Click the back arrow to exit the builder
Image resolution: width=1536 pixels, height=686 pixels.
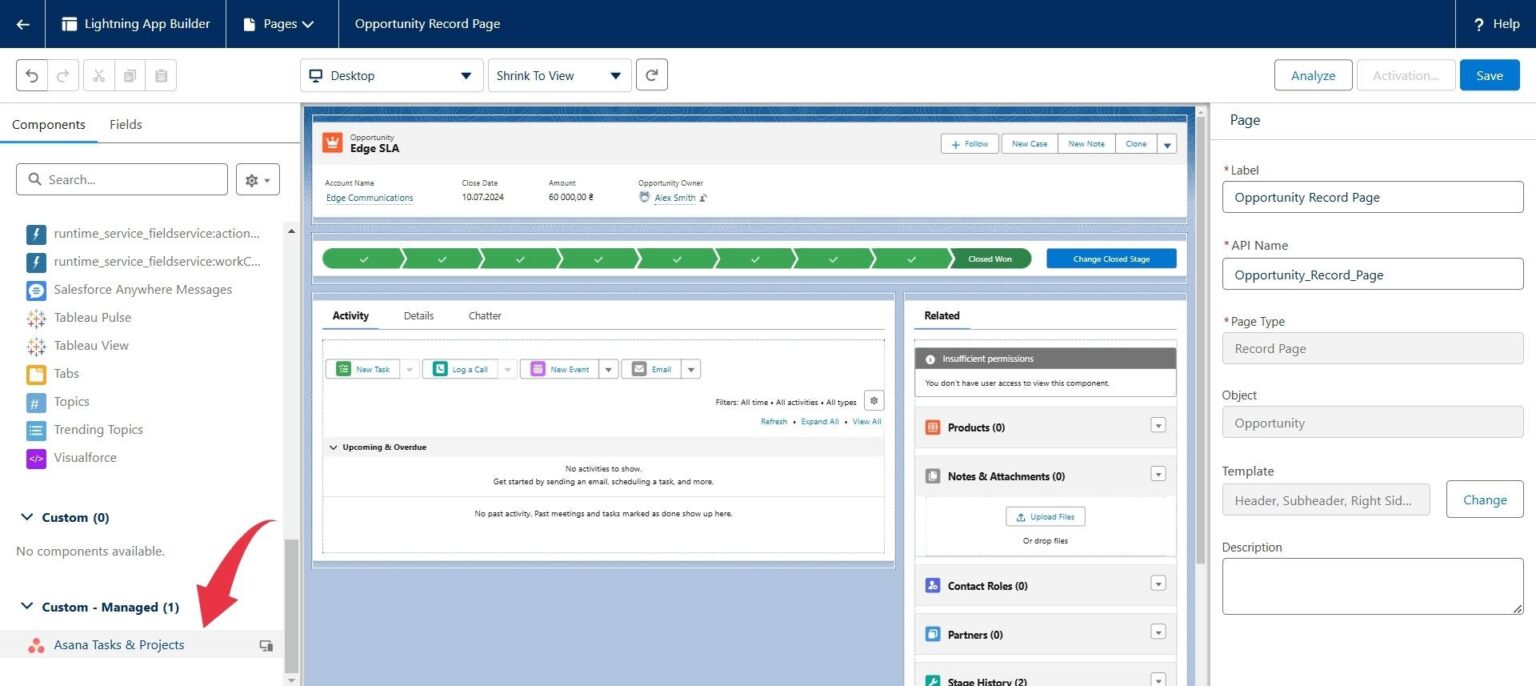pos(22,23)
